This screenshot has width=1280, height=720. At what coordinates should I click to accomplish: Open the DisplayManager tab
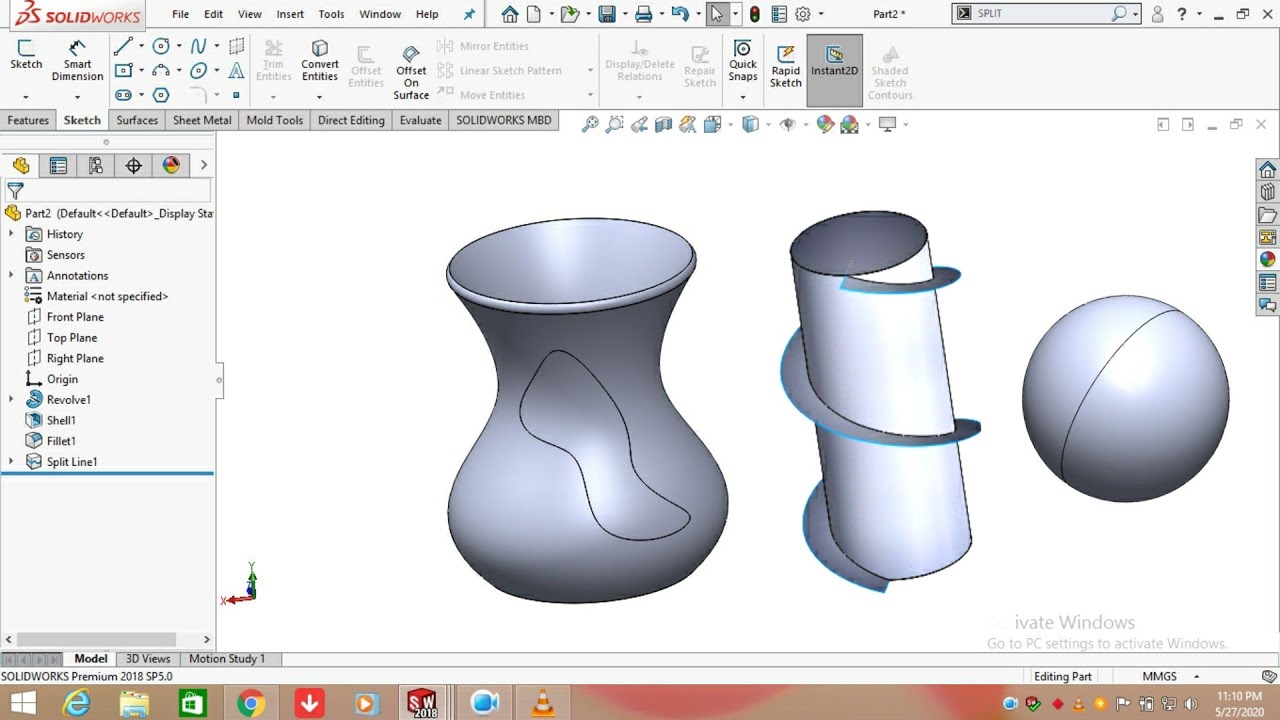coord(171,166)
